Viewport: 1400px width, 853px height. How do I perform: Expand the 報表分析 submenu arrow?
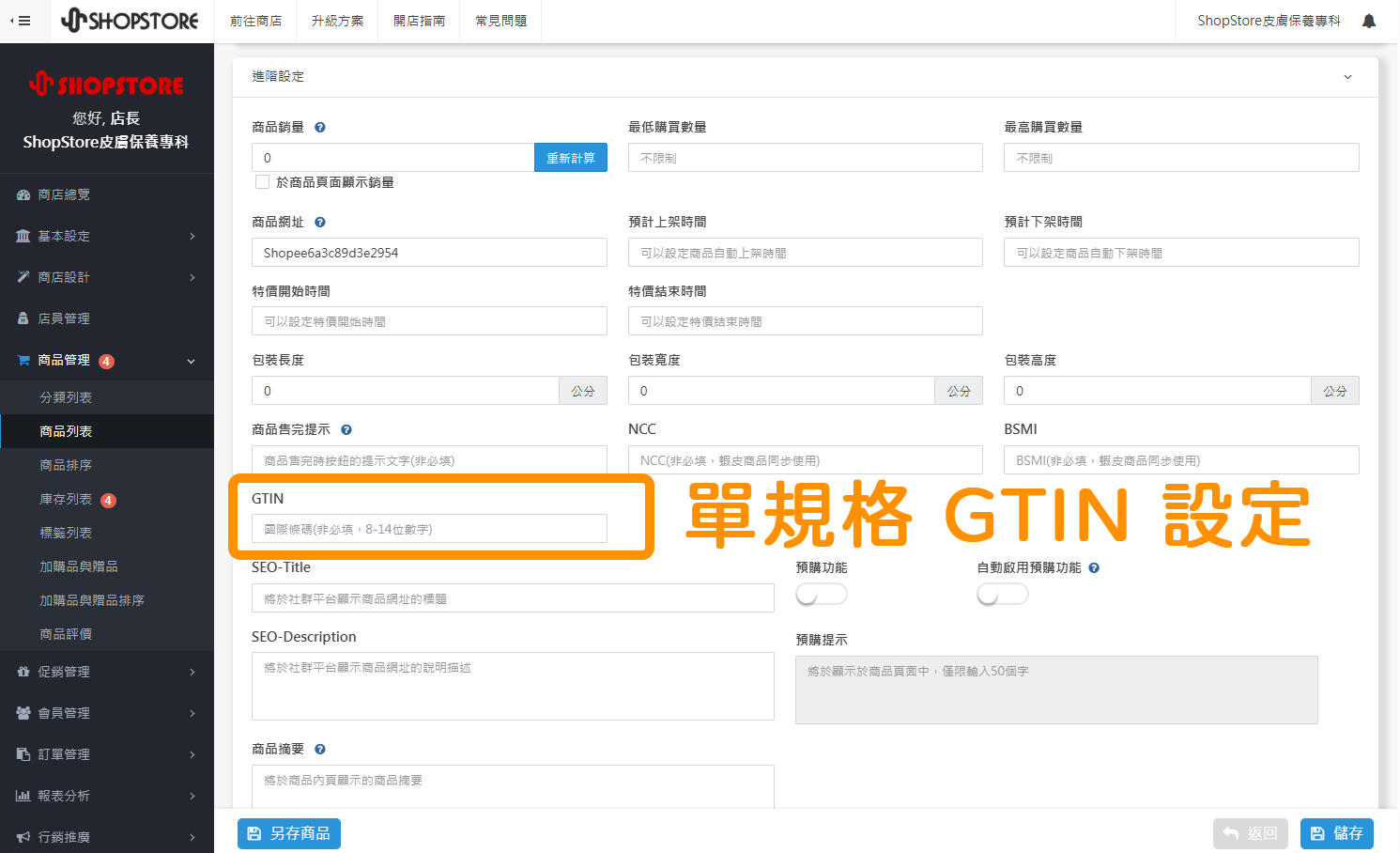(192, 797)
